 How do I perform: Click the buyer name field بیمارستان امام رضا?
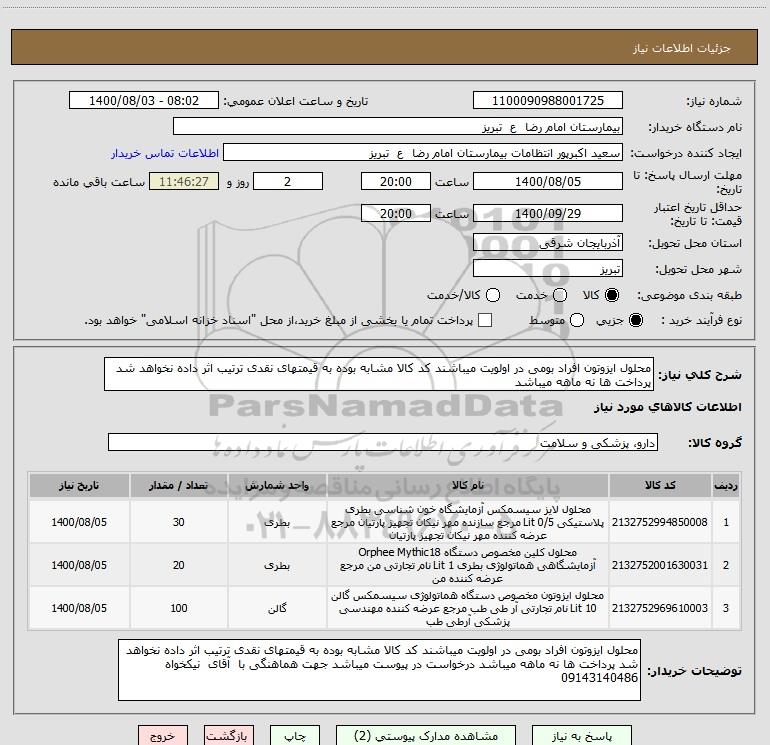click(x=398, y=127)
